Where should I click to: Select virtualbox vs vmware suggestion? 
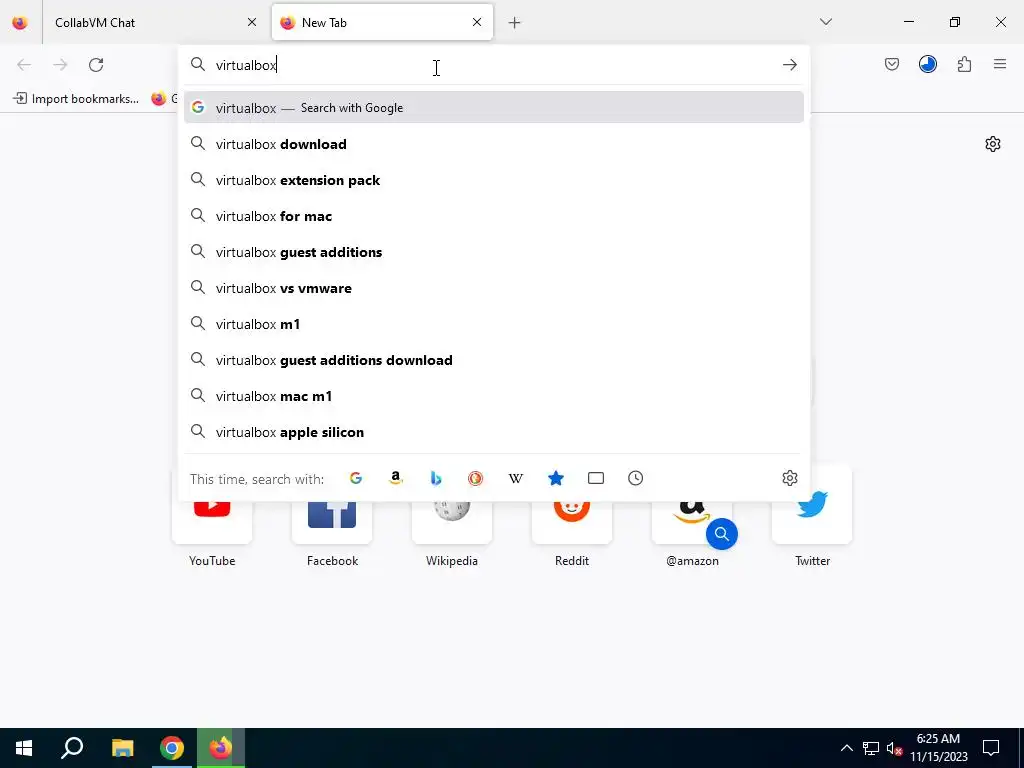coord(493,287)
